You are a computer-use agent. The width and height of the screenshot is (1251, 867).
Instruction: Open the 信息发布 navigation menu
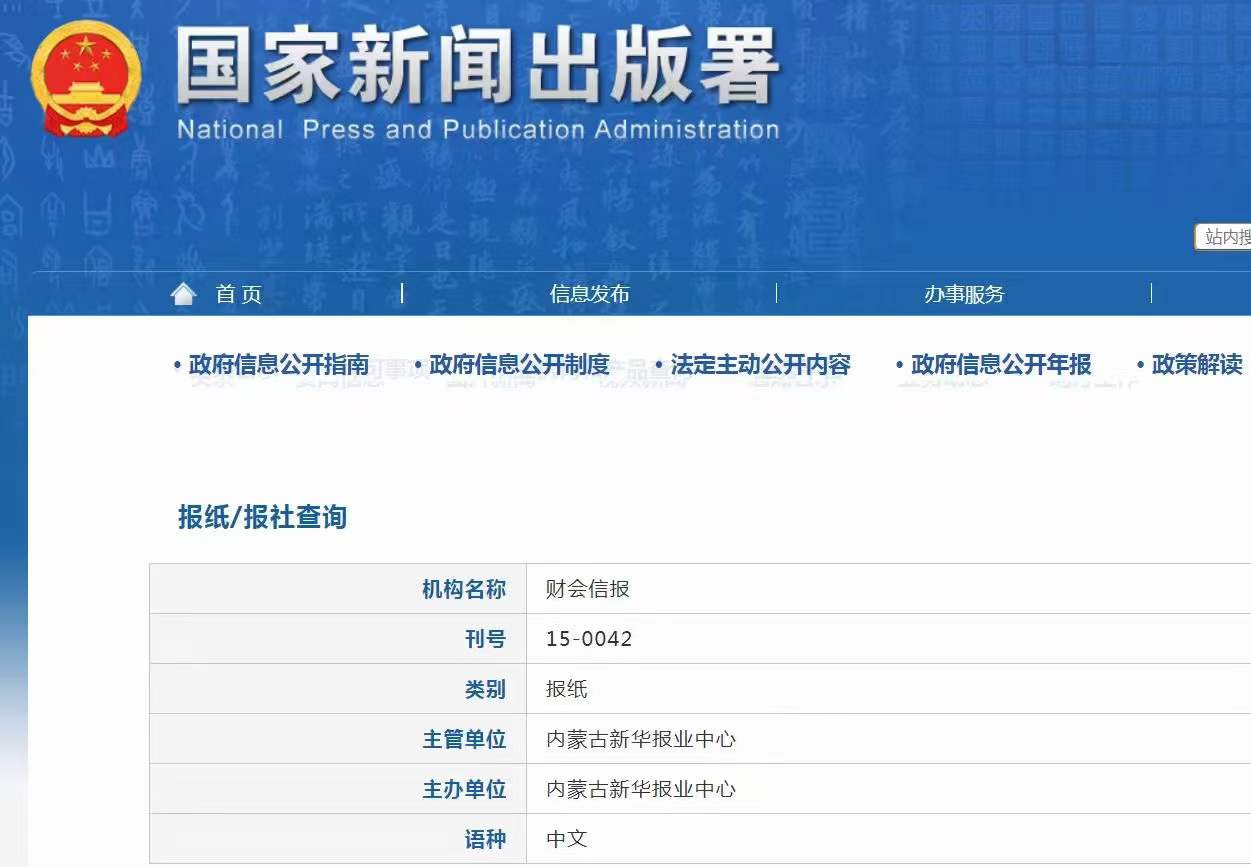[x=590, y=294]
